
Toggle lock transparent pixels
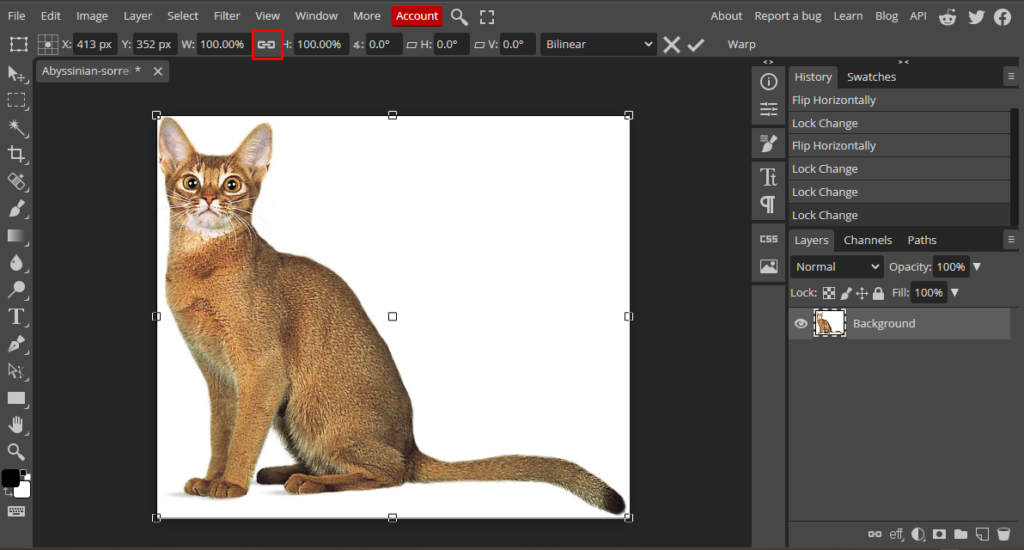(x=829, y=293)
